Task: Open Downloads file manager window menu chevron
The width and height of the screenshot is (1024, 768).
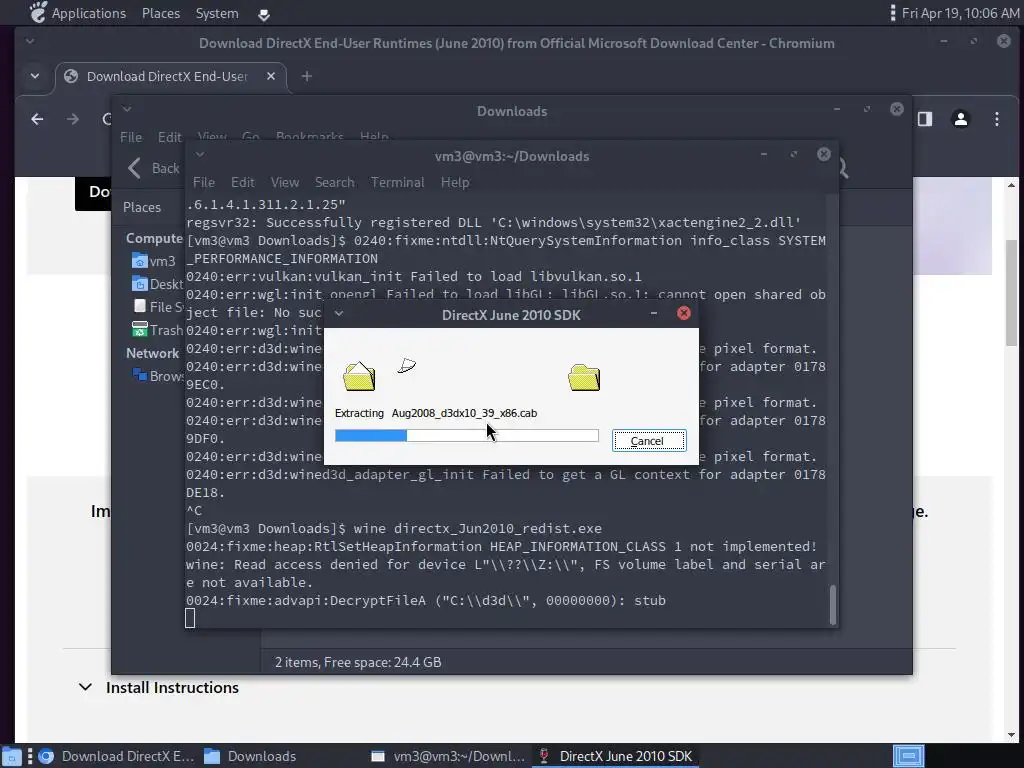Action: (x=127, y=109)
